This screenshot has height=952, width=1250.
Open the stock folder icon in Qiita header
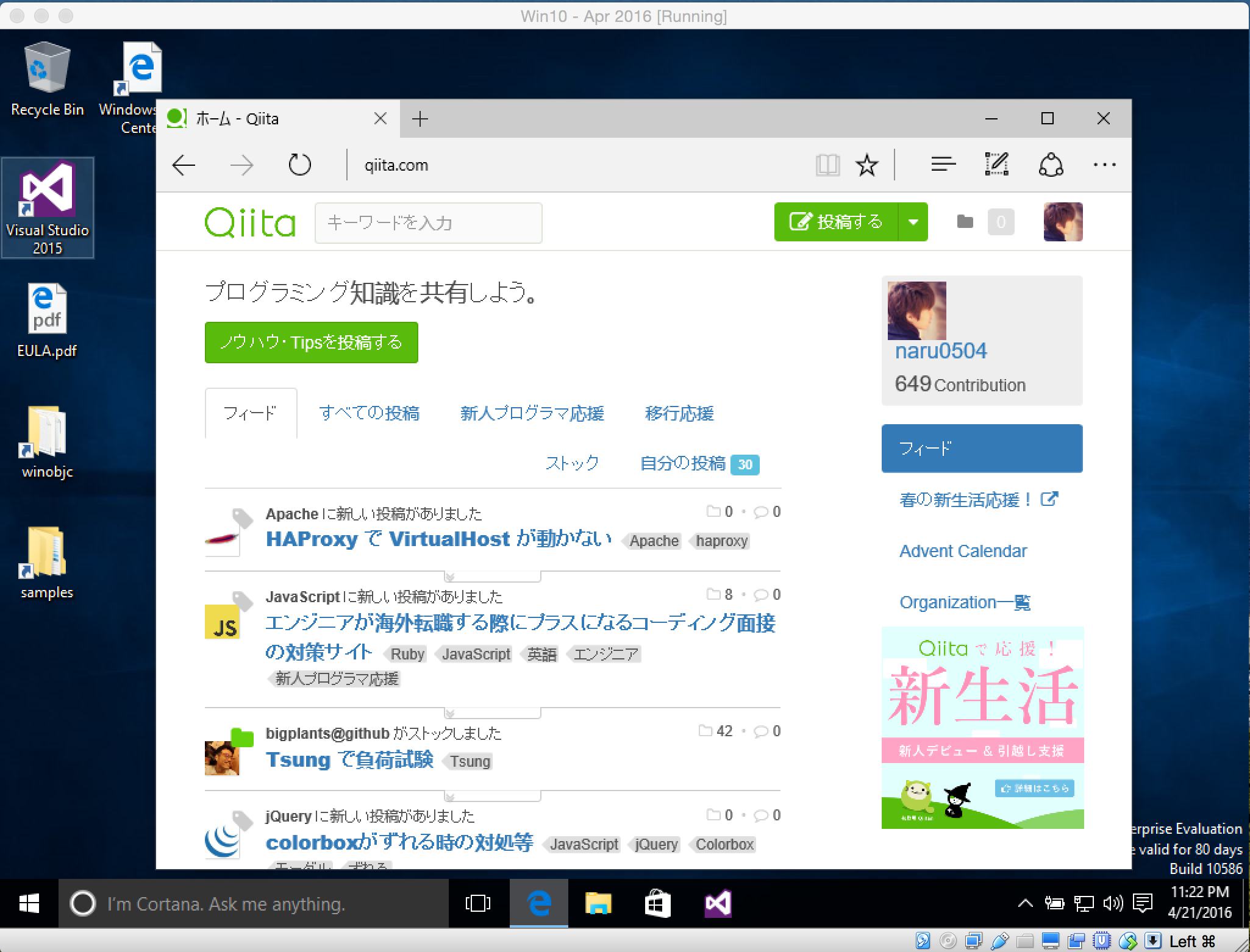965,222
